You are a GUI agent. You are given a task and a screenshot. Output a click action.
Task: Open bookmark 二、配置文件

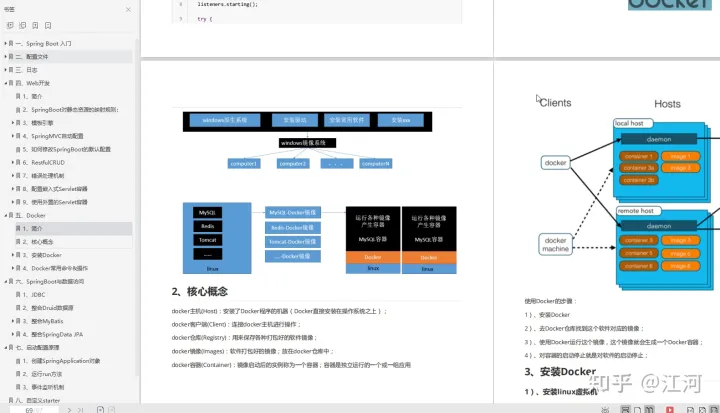pos(32,57)
